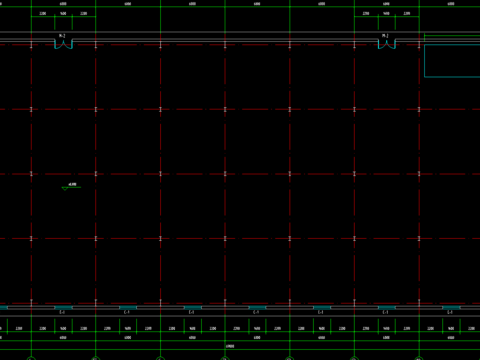Click the column marker where the center grid lines cross
This screenshot has height=360, width=480.
click(225, 174)
